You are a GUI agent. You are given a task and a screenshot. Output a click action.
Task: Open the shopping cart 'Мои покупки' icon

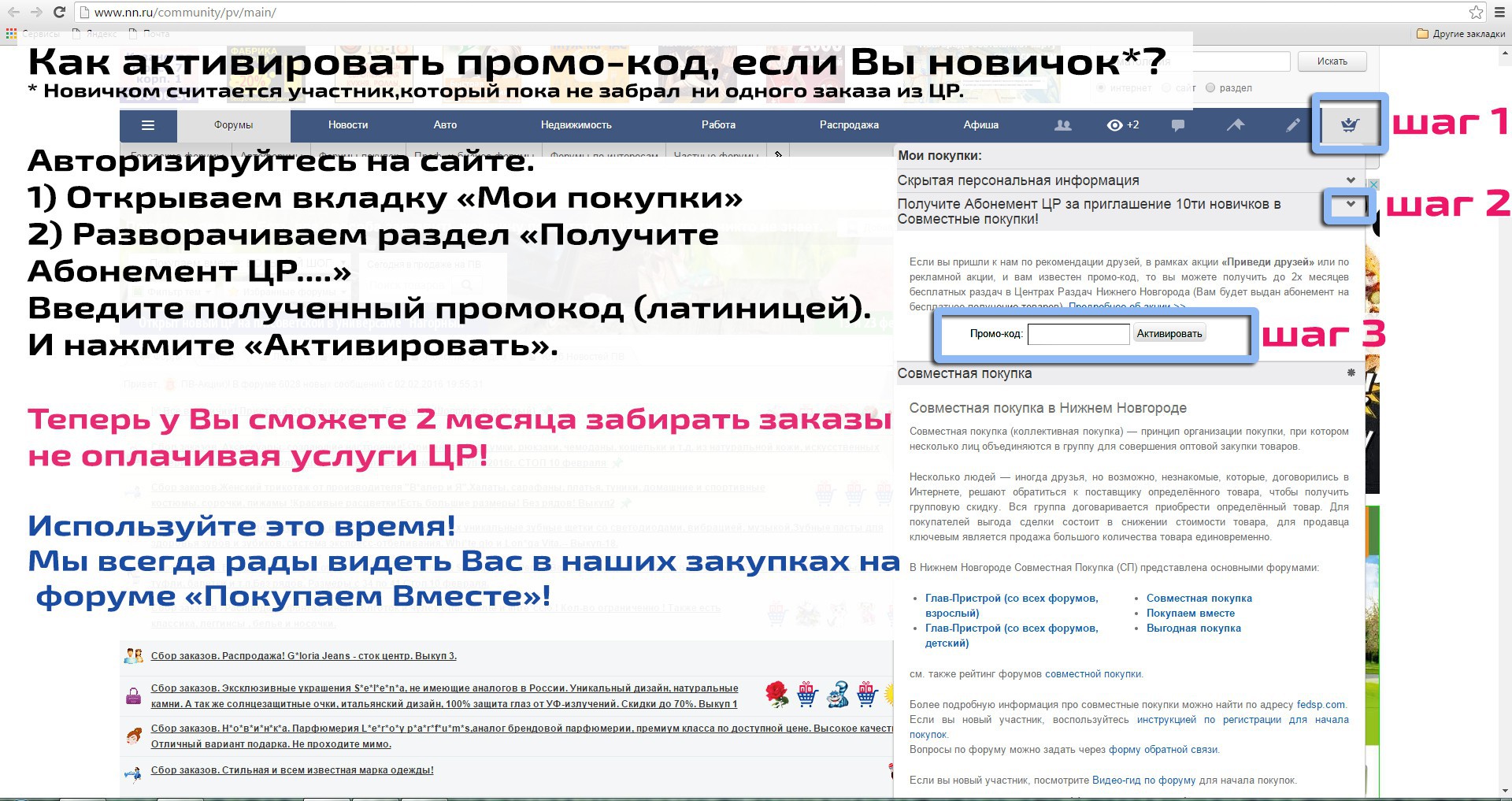(1350, 125)
